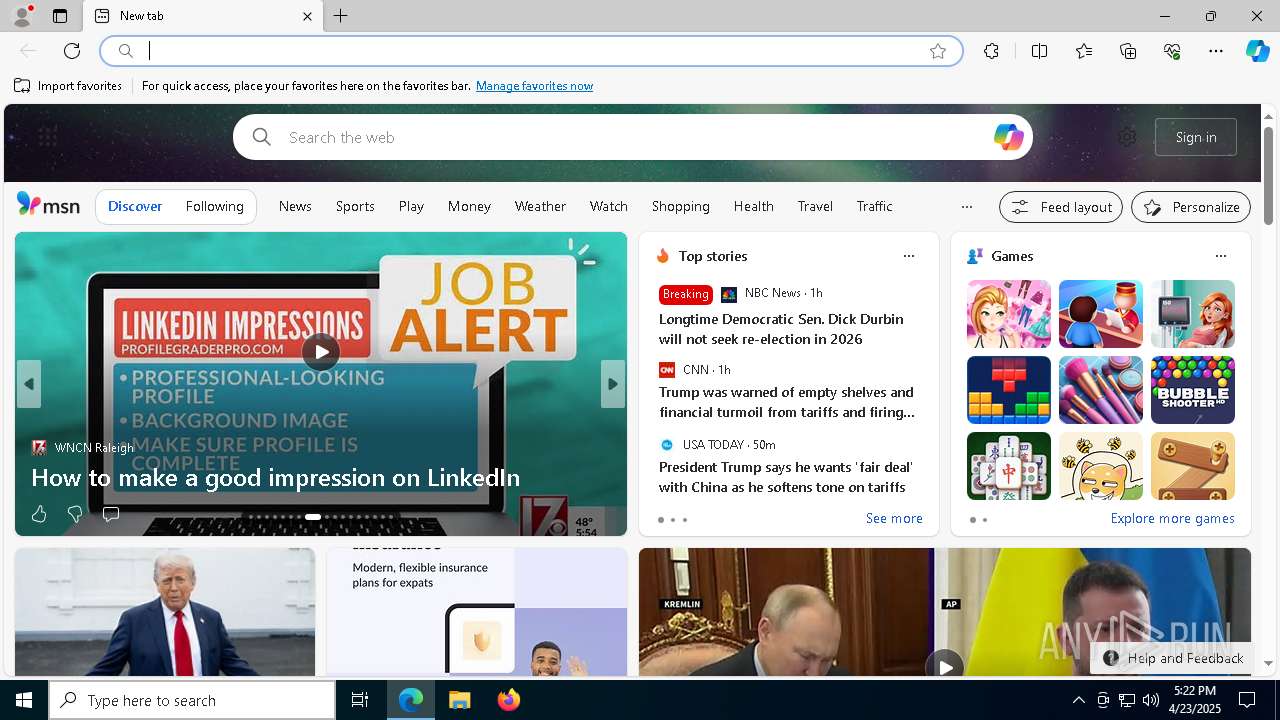The width and height of the screenshot is (1280, 720).
Task: Open Top stories options menu
Action: pos(909,256)
